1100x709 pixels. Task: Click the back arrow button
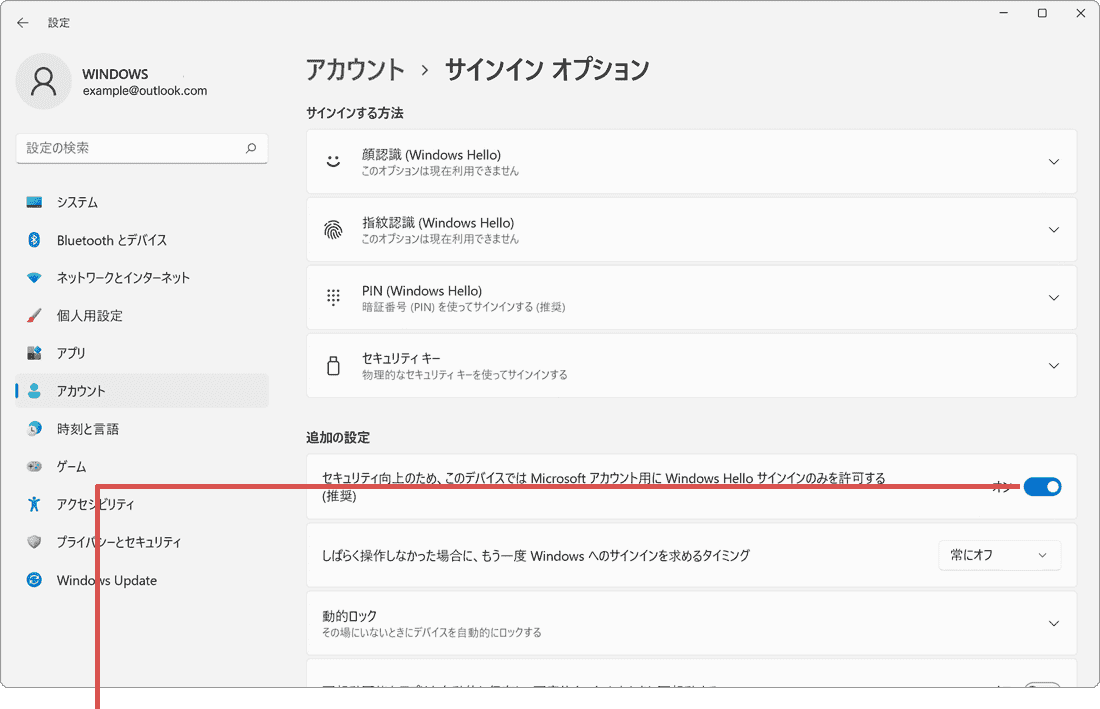pos(22,22)
